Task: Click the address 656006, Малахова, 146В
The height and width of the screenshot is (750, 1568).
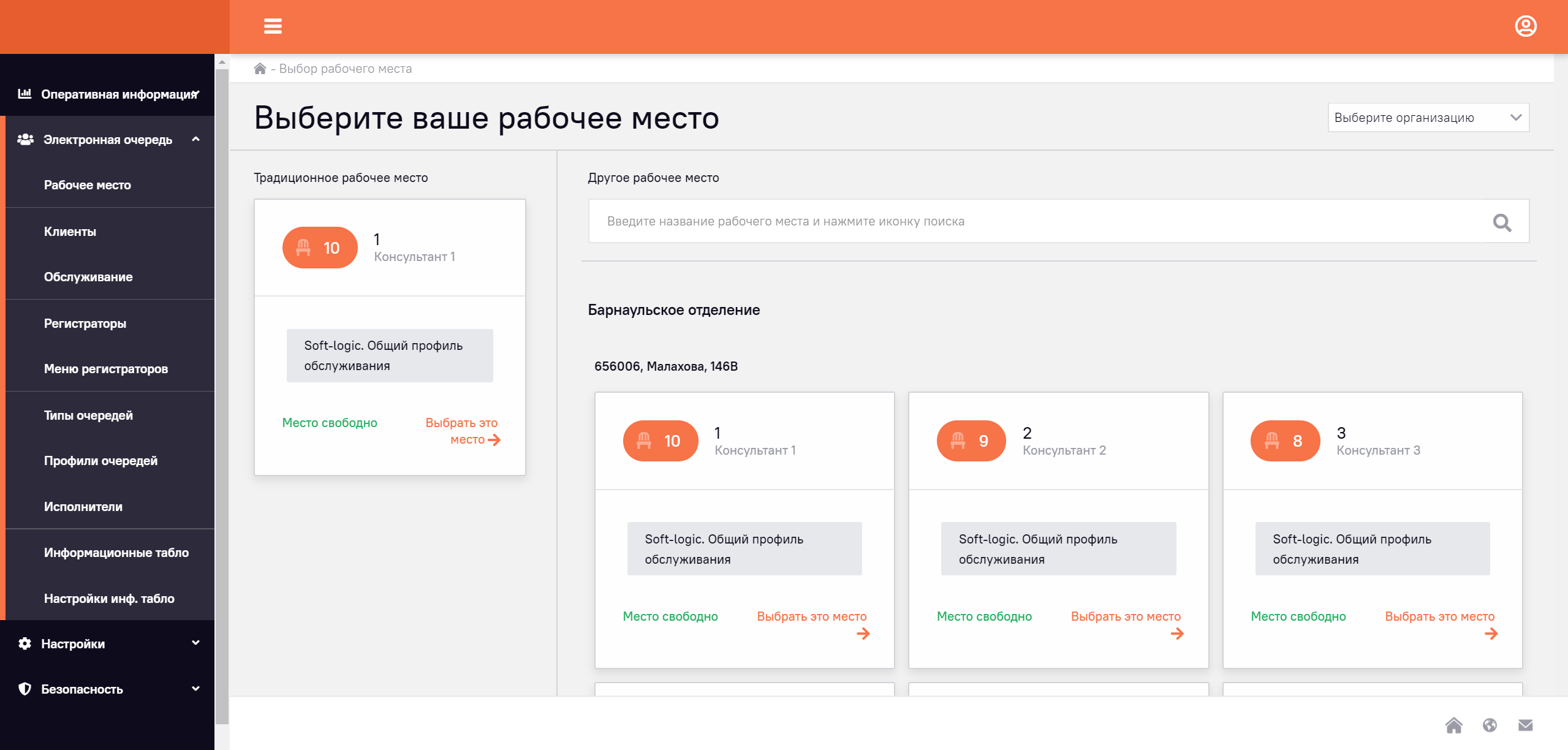Action: click(665, 366)
